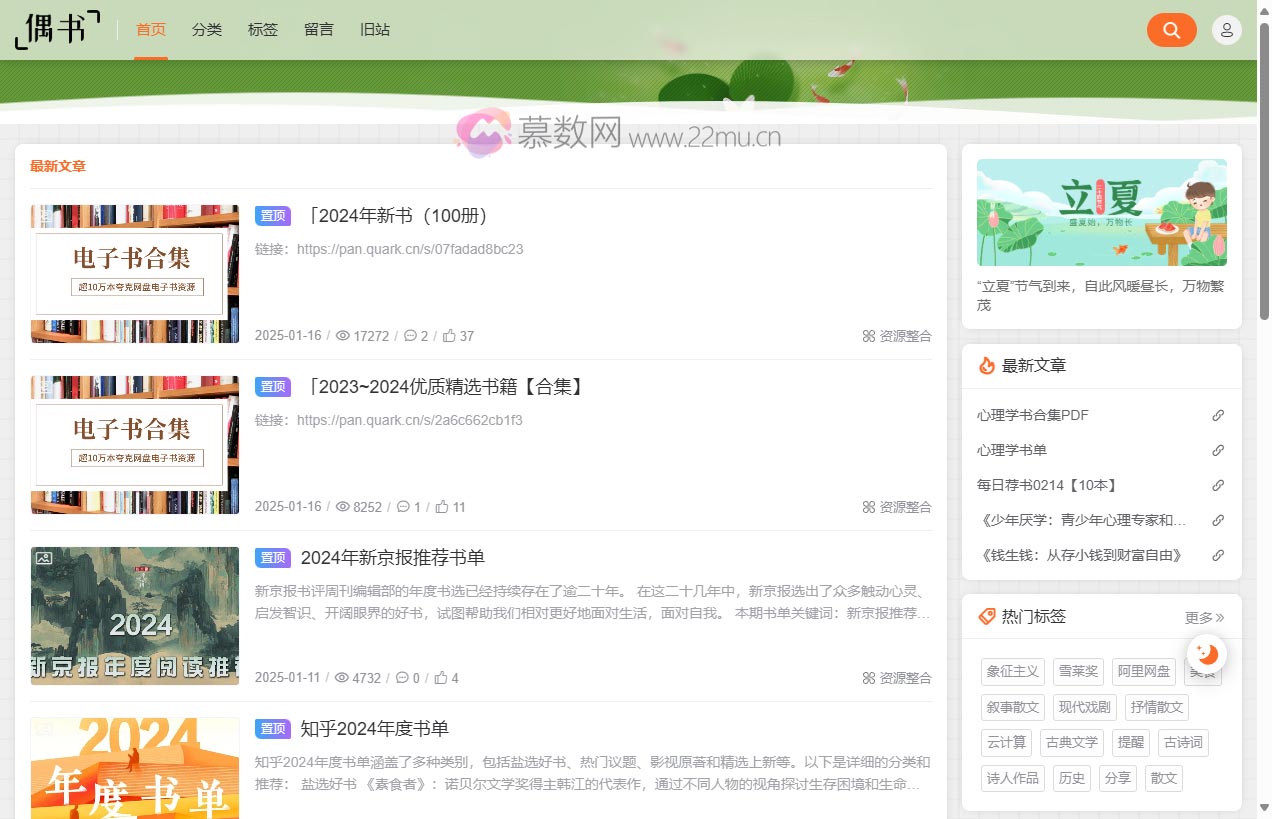Click the thumbs-up icon on 「2024年新书」 post
Screen dimensions: 1272x819
450,336
